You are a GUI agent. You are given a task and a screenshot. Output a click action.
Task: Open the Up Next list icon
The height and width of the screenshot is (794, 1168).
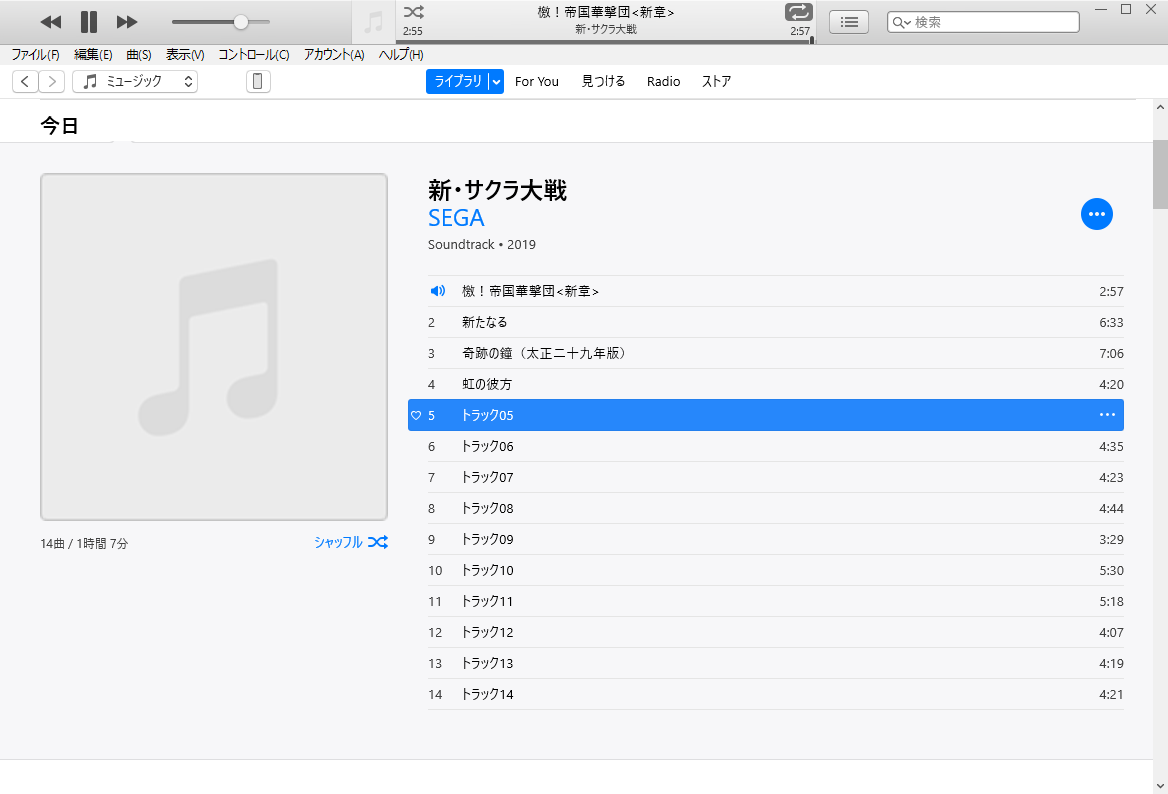[x=849, y=22]
